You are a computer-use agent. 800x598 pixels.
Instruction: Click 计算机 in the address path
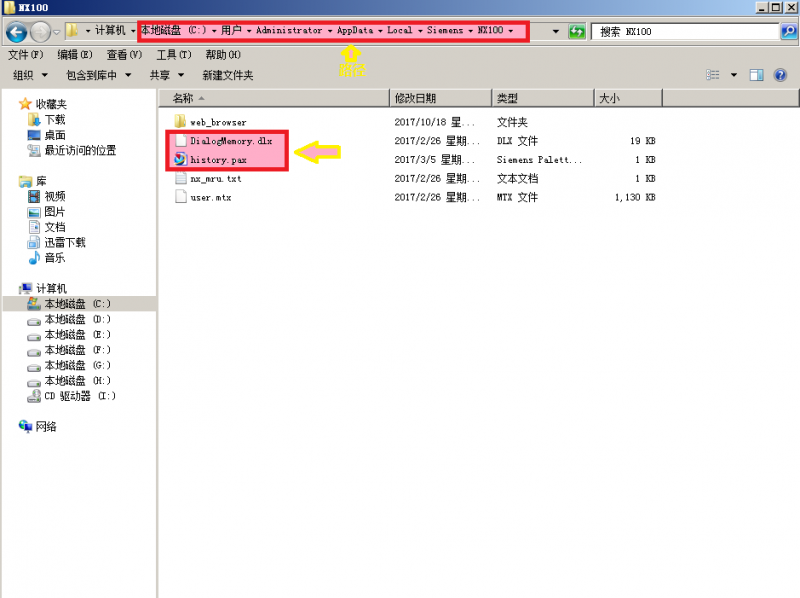tap(110, 30)
